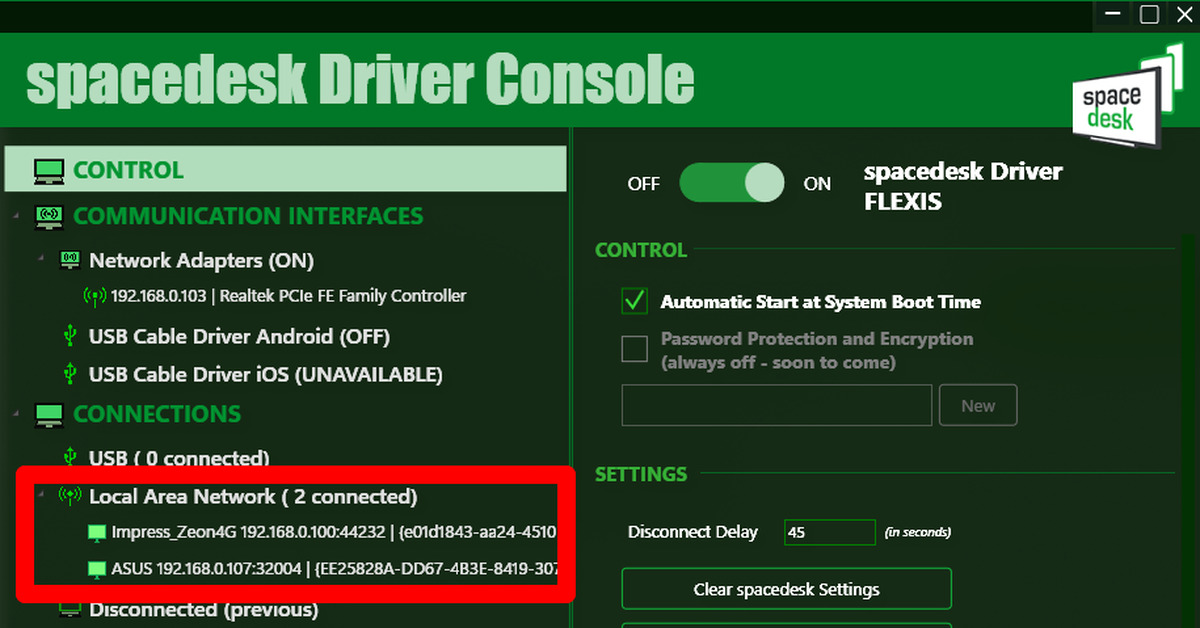
Task: Click the New password button
Action: tap(977, 406)
